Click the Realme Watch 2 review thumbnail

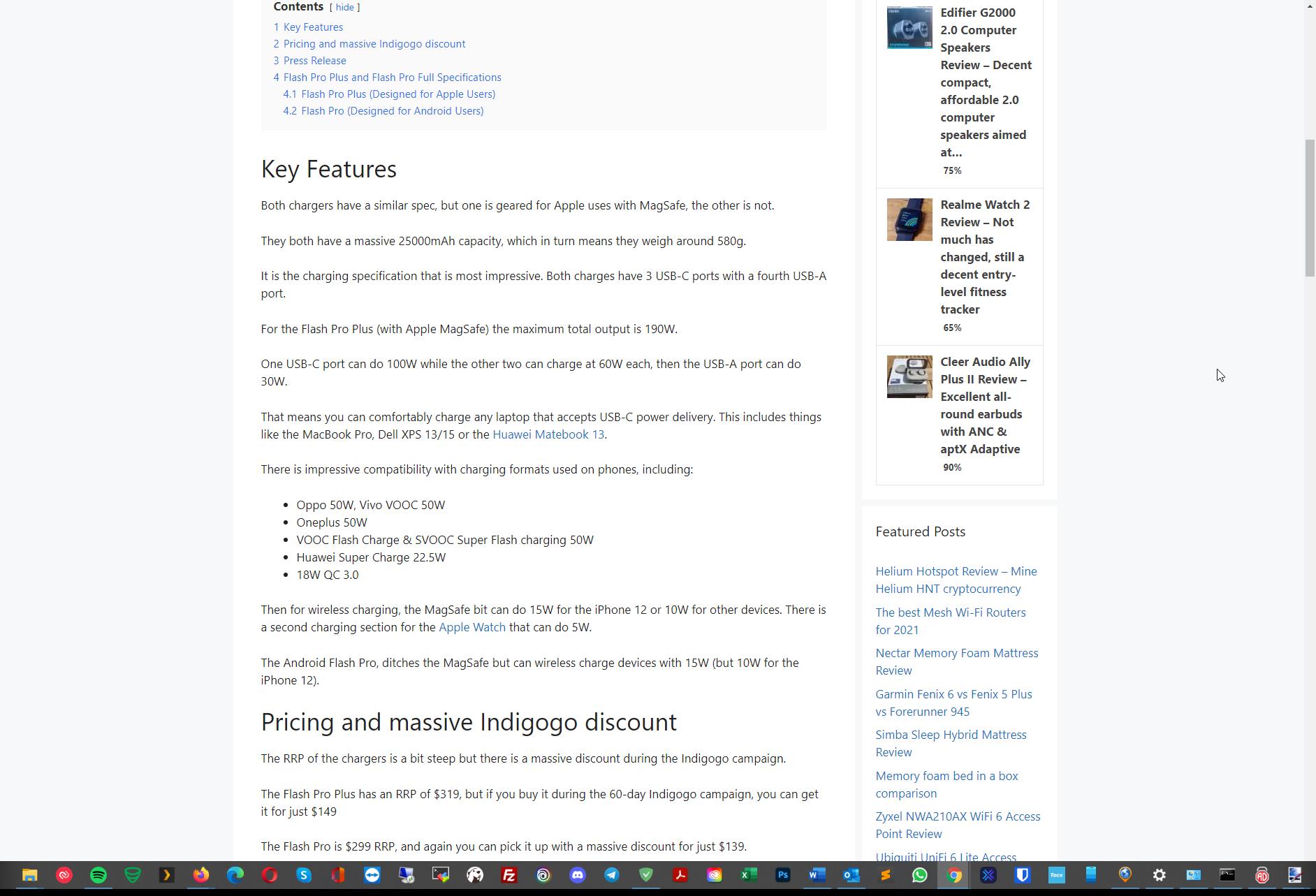tap(909, 220)
